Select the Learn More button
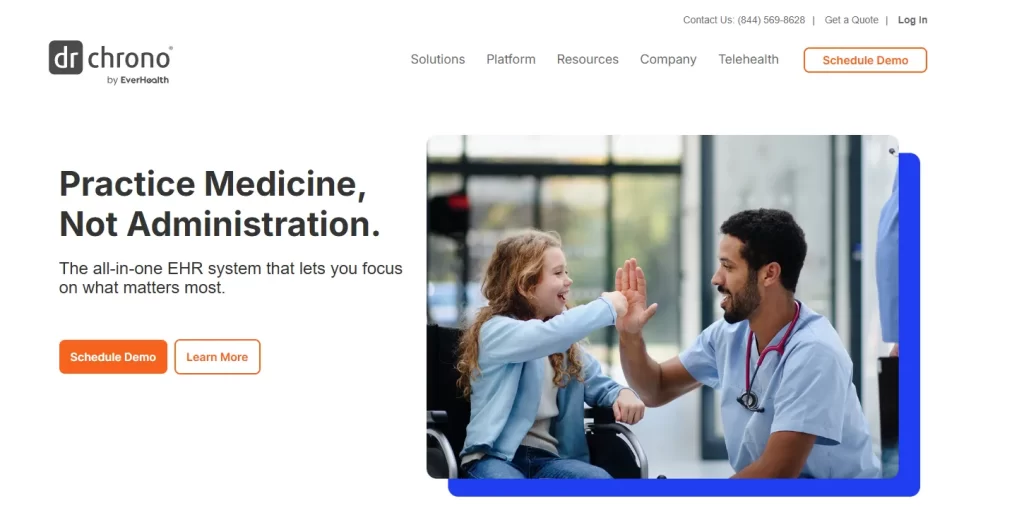Screen dimensions: 1024x520 point(217,357)
